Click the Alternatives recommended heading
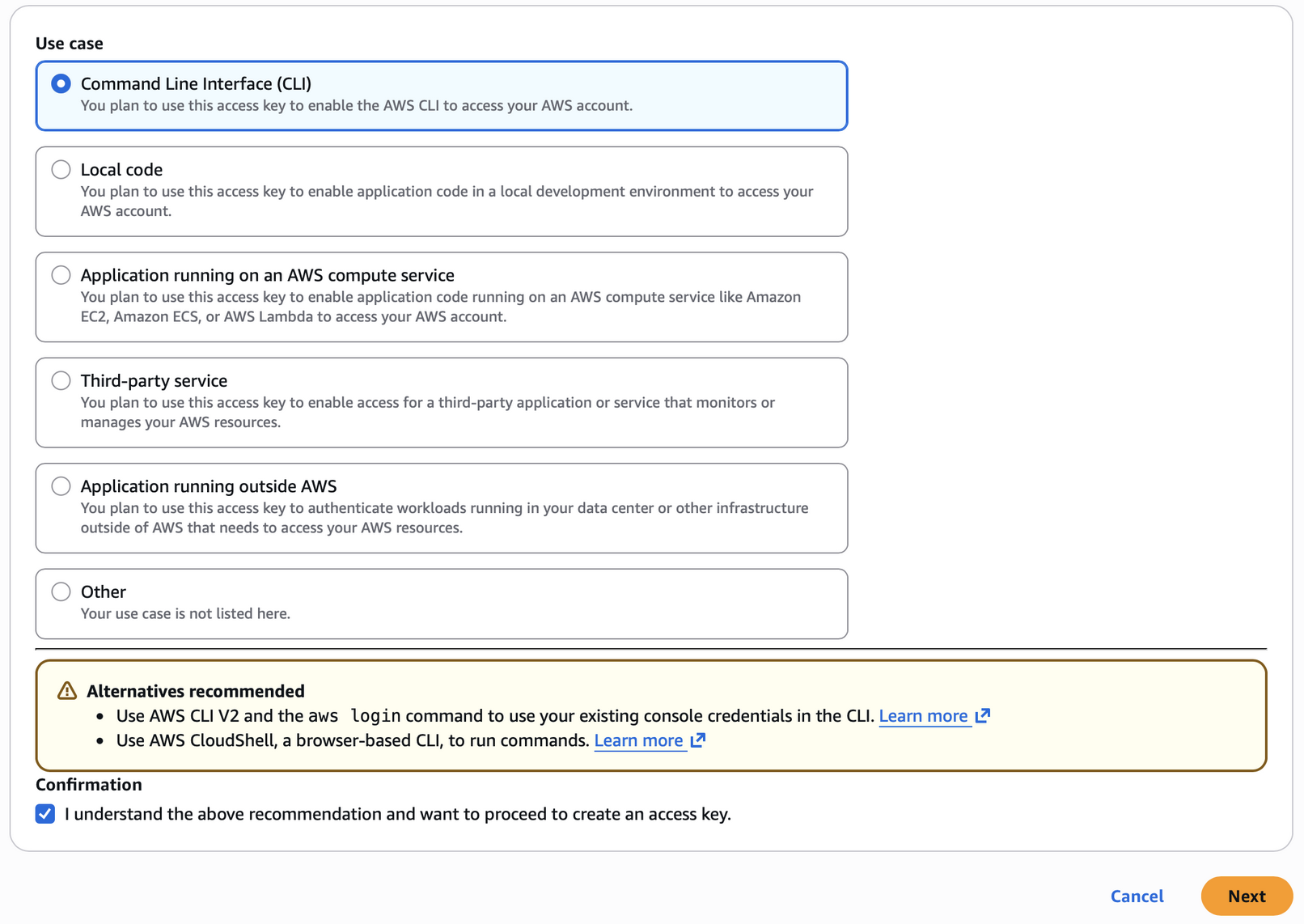 (x=196, y=691)
